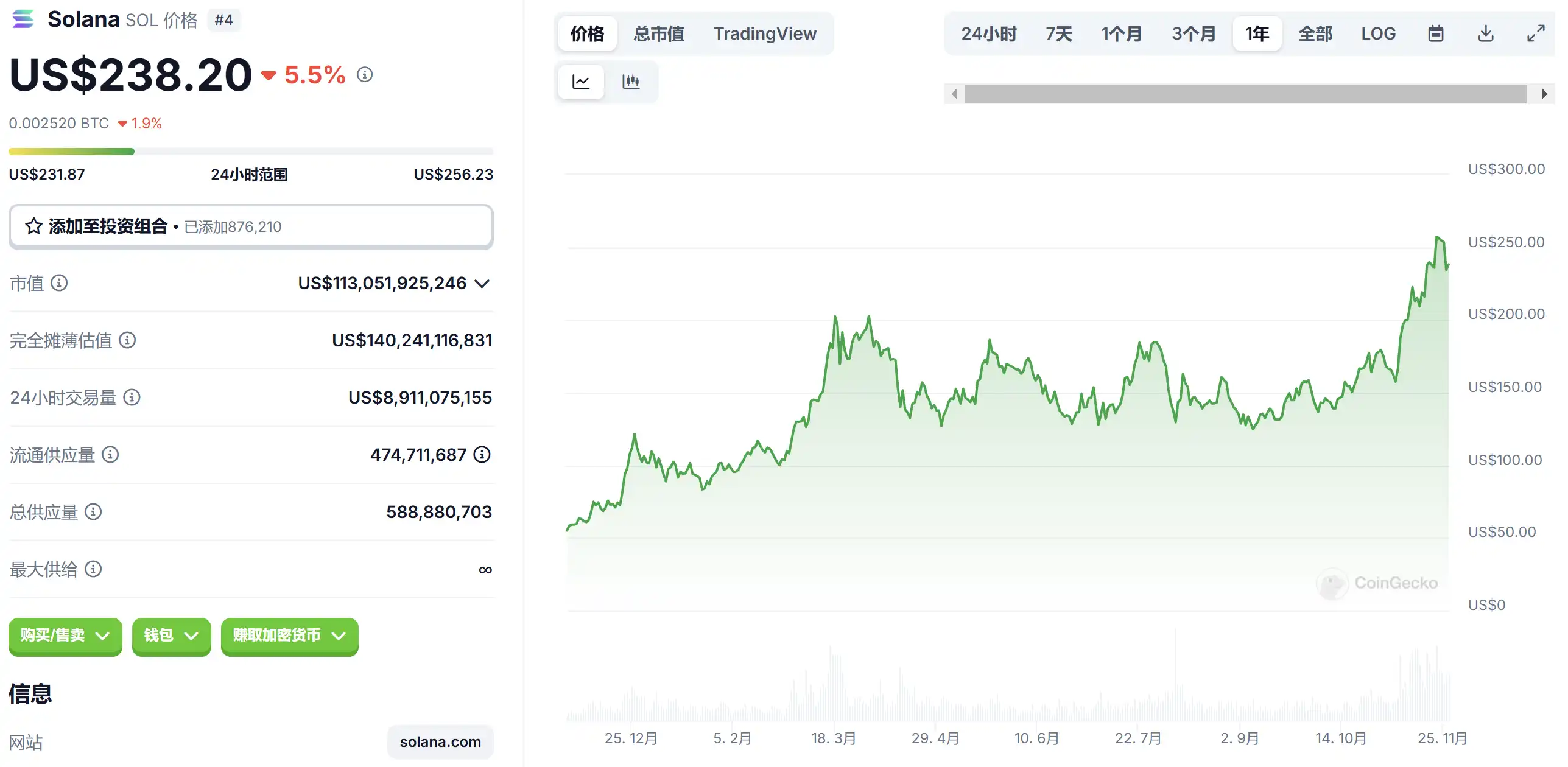This screenshot has width=1568, height=767.
Task: Switch to the 总市值 tab
Action: coord(659,33)
